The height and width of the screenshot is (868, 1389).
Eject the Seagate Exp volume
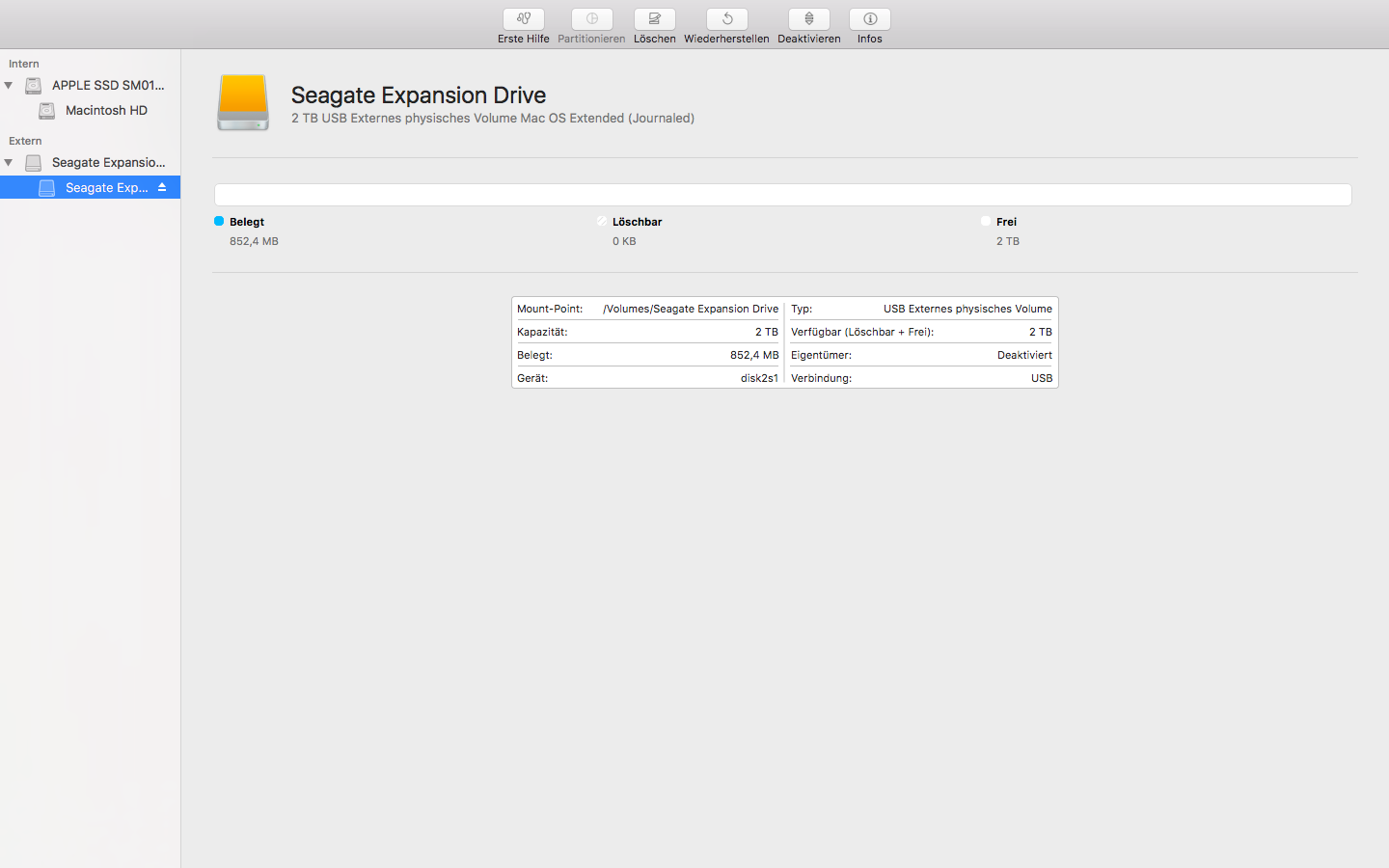tap(162, 187)
